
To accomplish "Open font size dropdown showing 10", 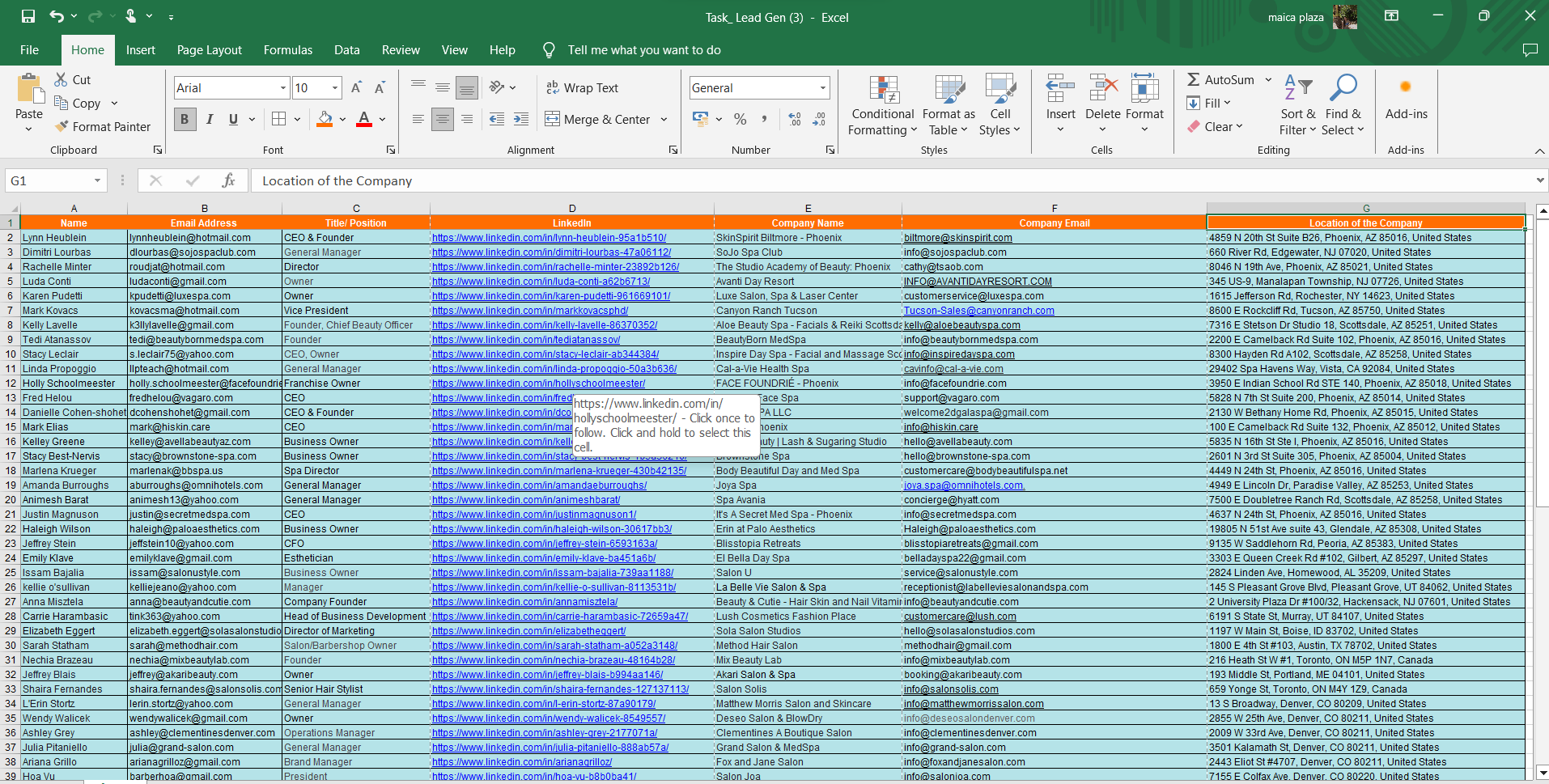I will (x=335, y=87).
